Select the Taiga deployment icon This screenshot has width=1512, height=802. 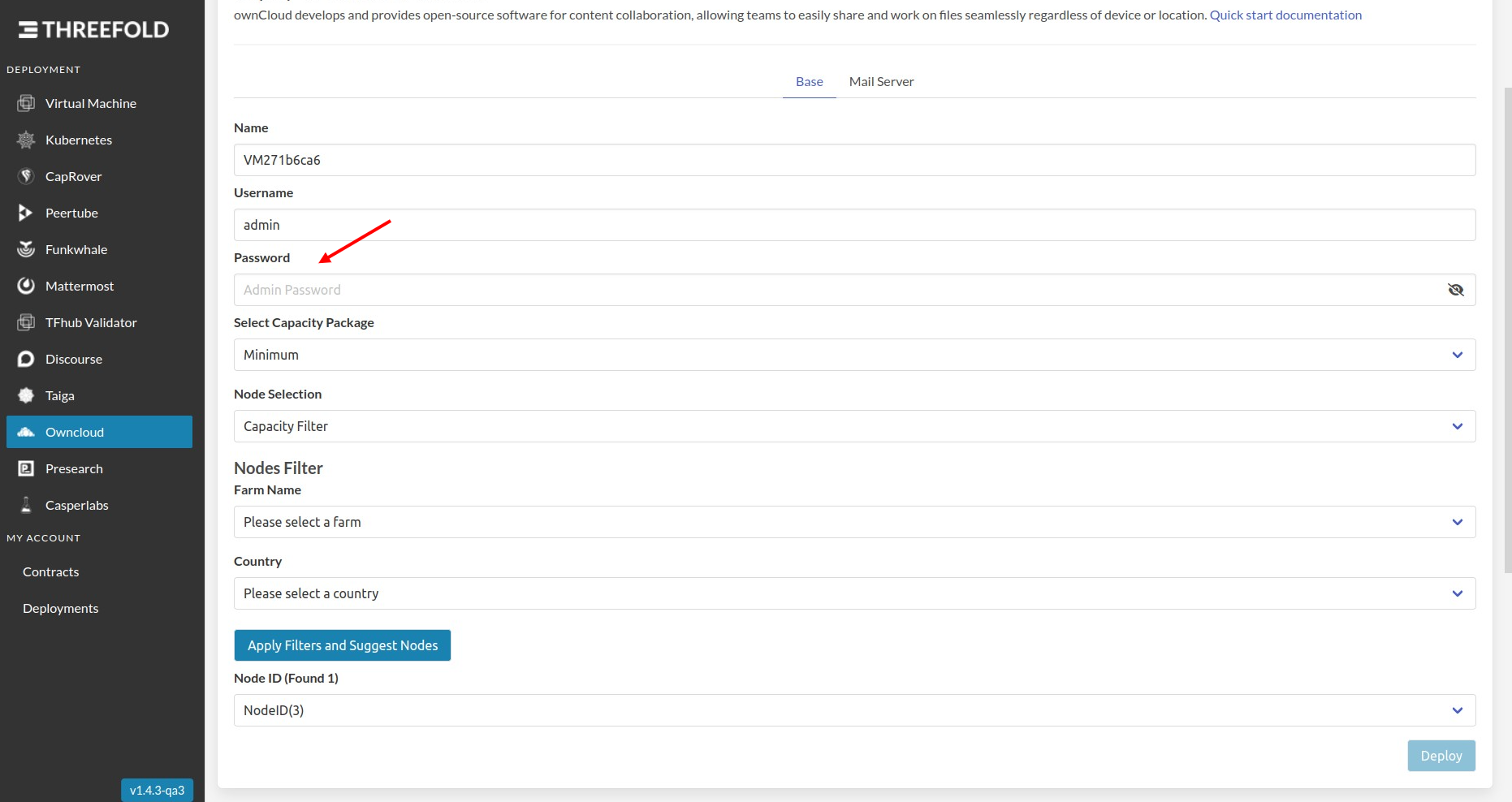pos(27,395)
